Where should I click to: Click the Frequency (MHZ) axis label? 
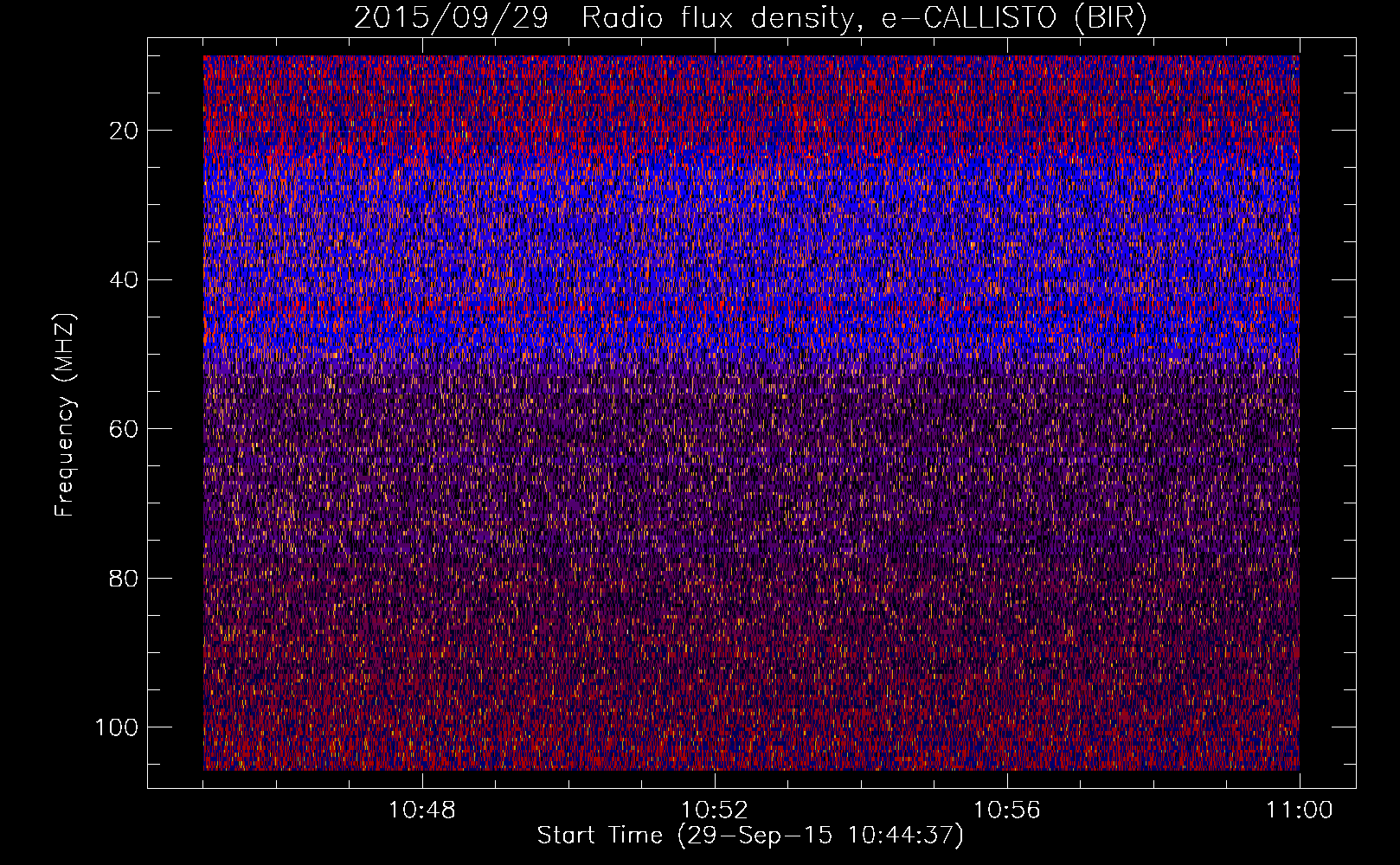[x=66, y=414]
